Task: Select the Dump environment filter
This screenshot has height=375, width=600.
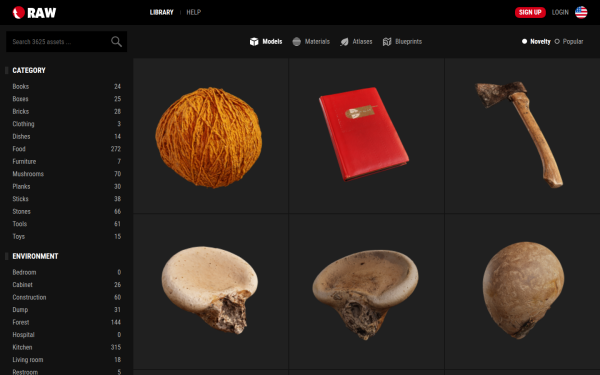Action: pos(67,310)
